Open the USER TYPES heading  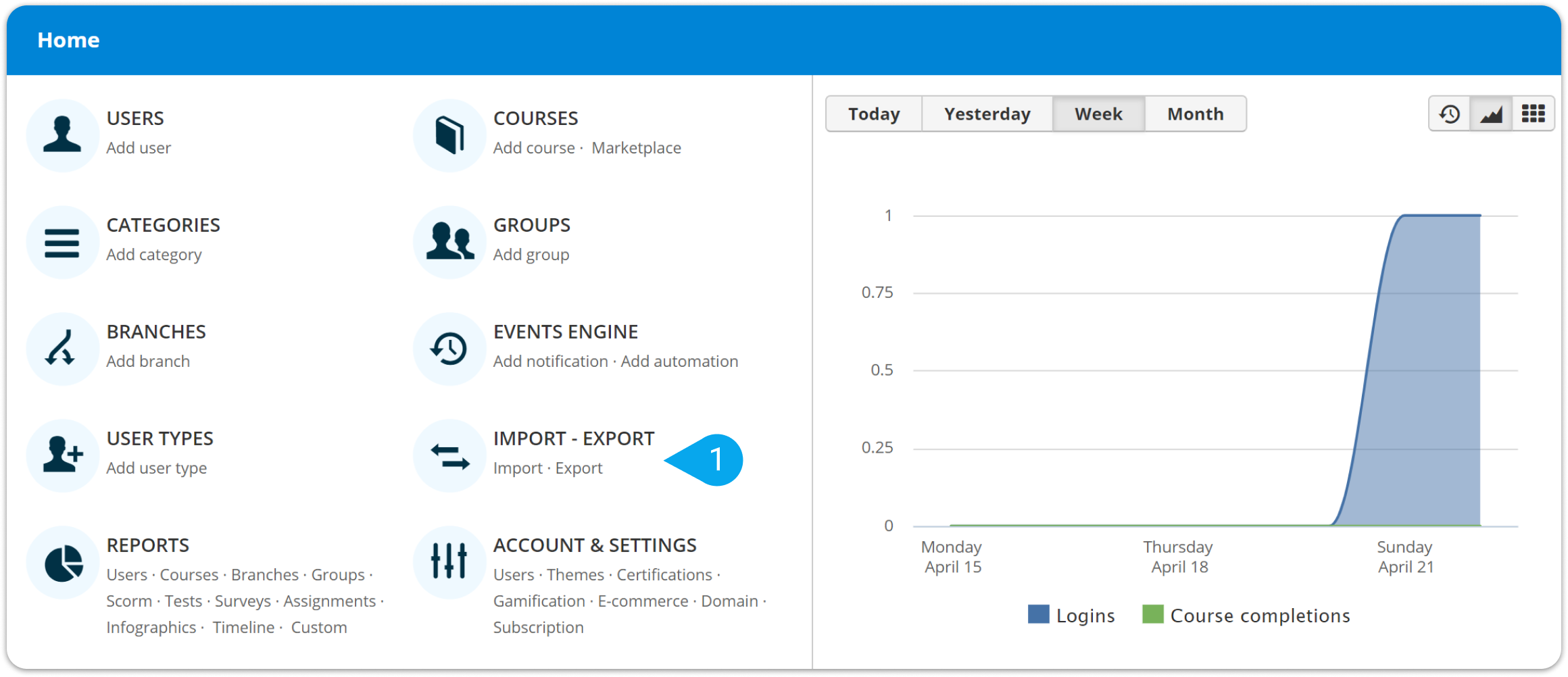pos(160,438)
